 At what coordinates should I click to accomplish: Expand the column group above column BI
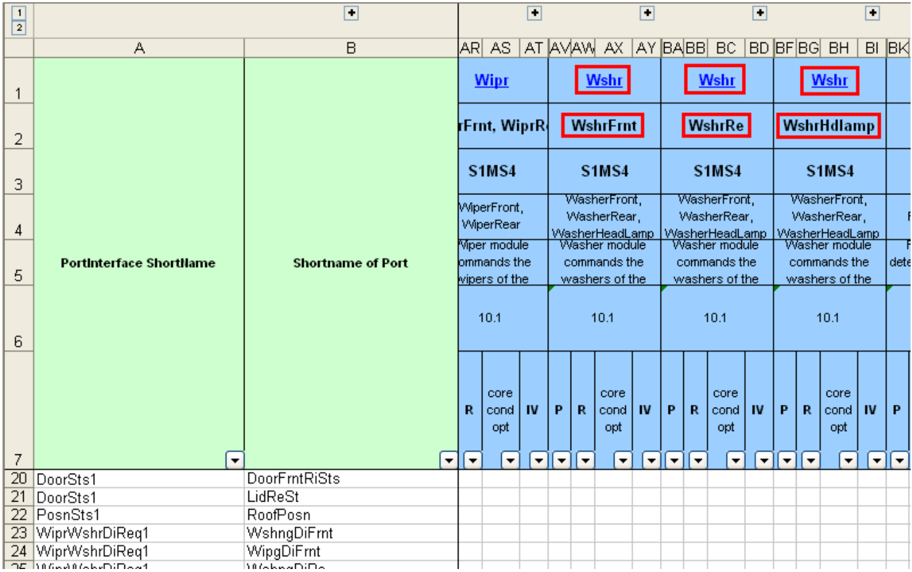872,13
